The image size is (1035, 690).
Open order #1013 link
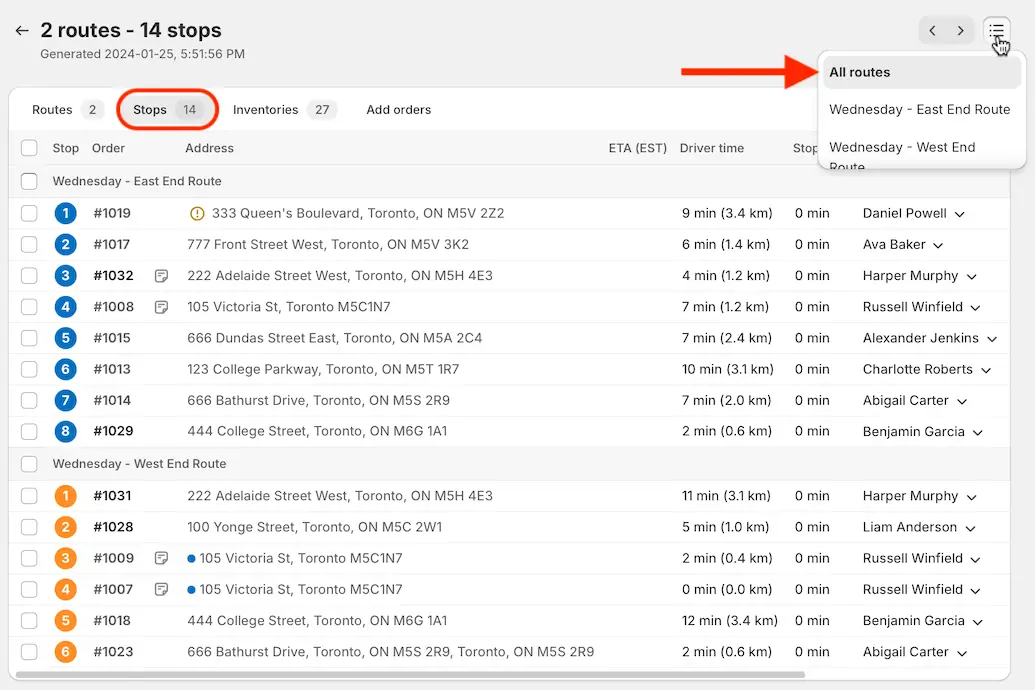coord(112,369)
